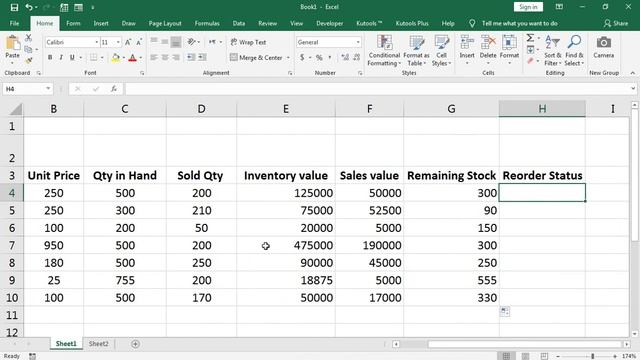Open the font size dropdown
Image resolution: width=640 pixels, height=360 pixels.
[118, 42]
